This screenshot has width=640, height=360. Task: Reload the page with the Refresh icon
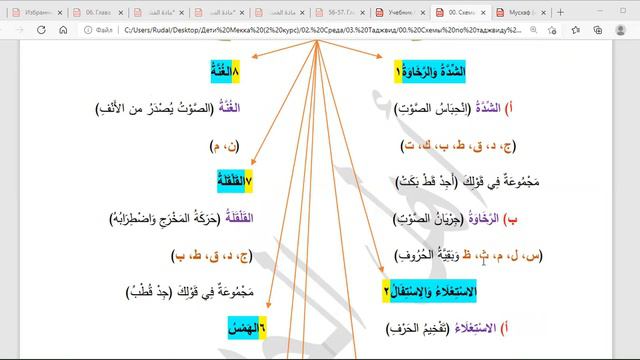coord(41,30)
